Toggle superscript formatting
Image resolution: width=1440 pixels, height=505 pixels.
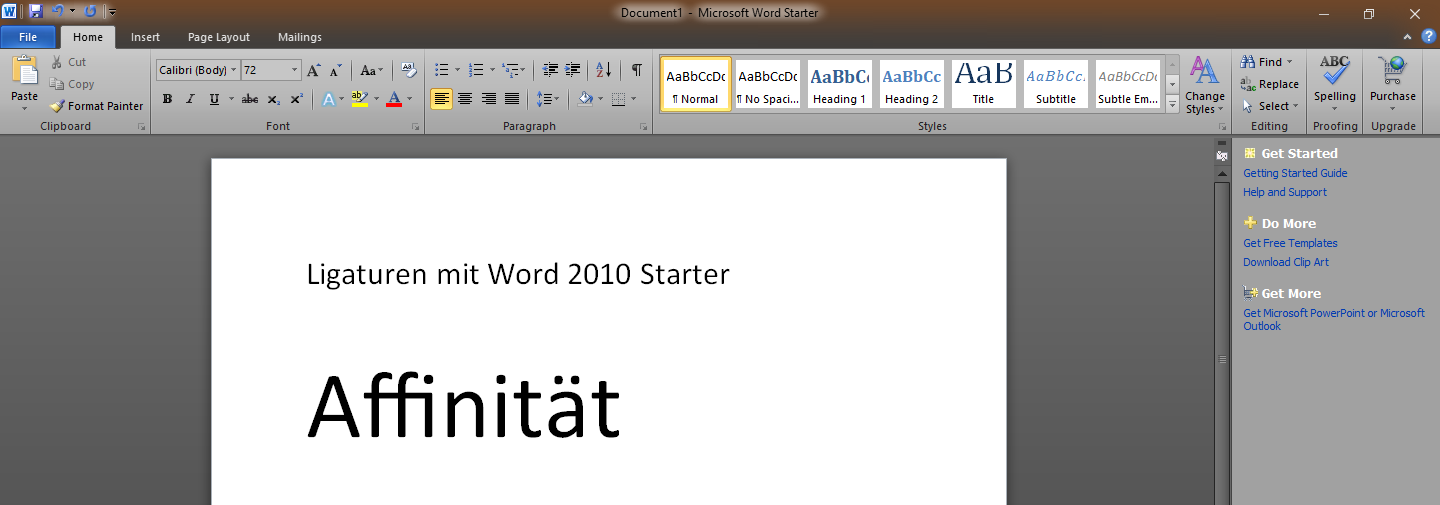click(297, 99)
